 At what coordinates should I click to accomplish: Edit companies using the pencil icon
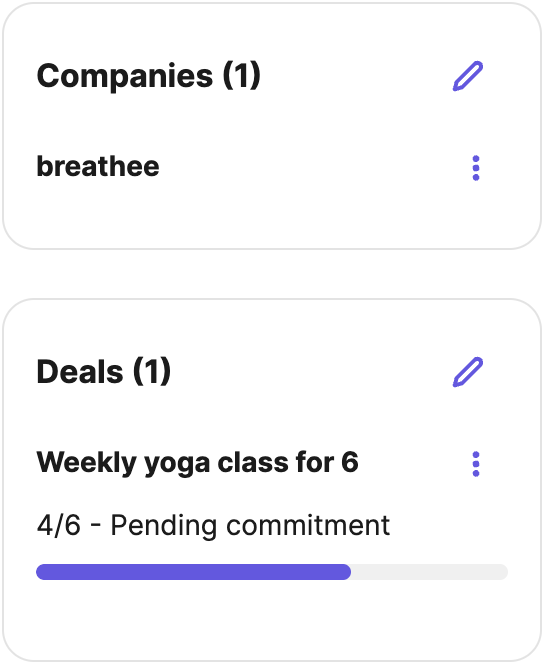pyautogui.click(x=468, y=76)
